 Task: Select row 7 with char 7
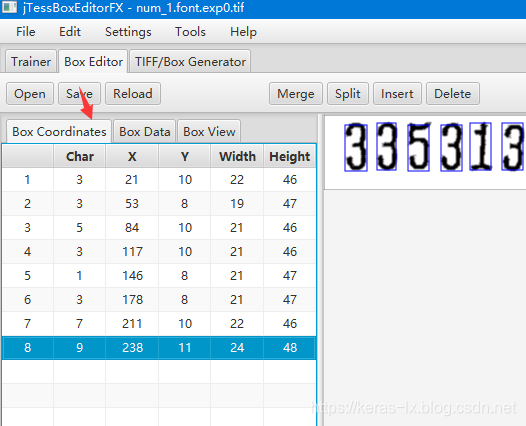[x=159, y=324]
